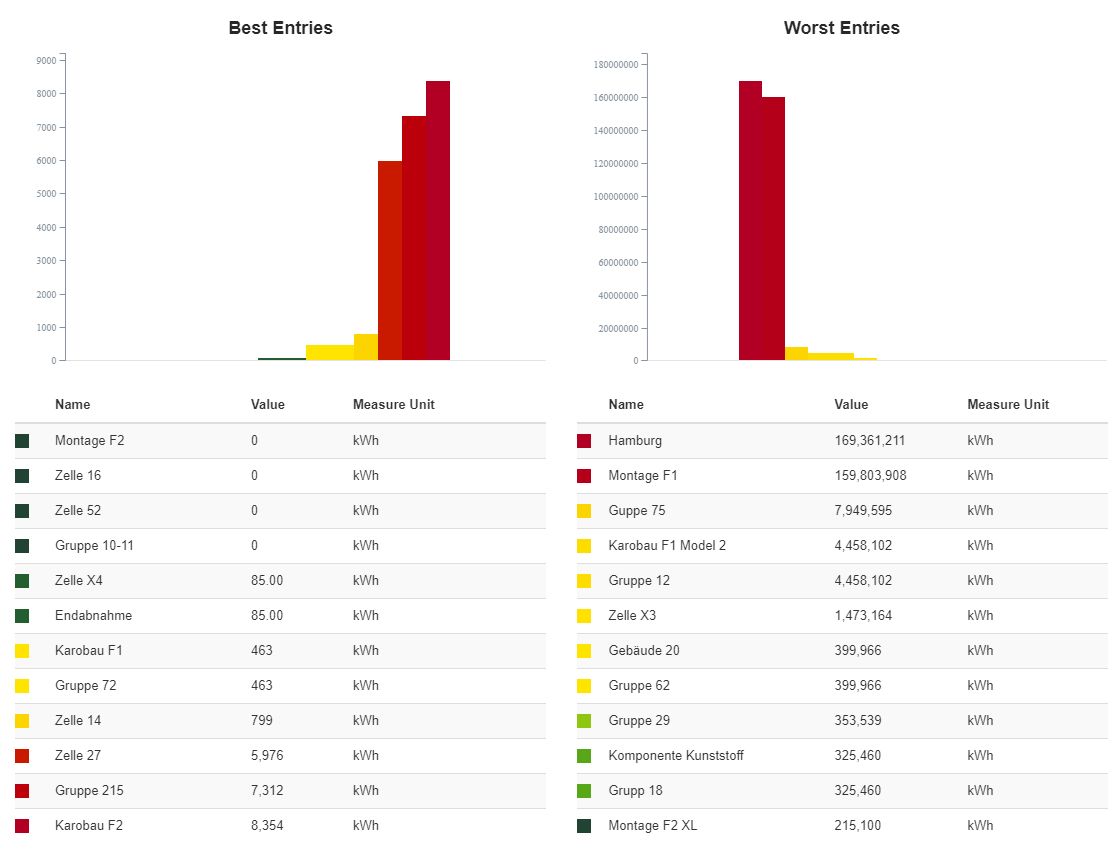Click the tallest bar in Worst Entries chart
Screen dimensions: 1120x862
pyautogui.click(x=750, y=220)
